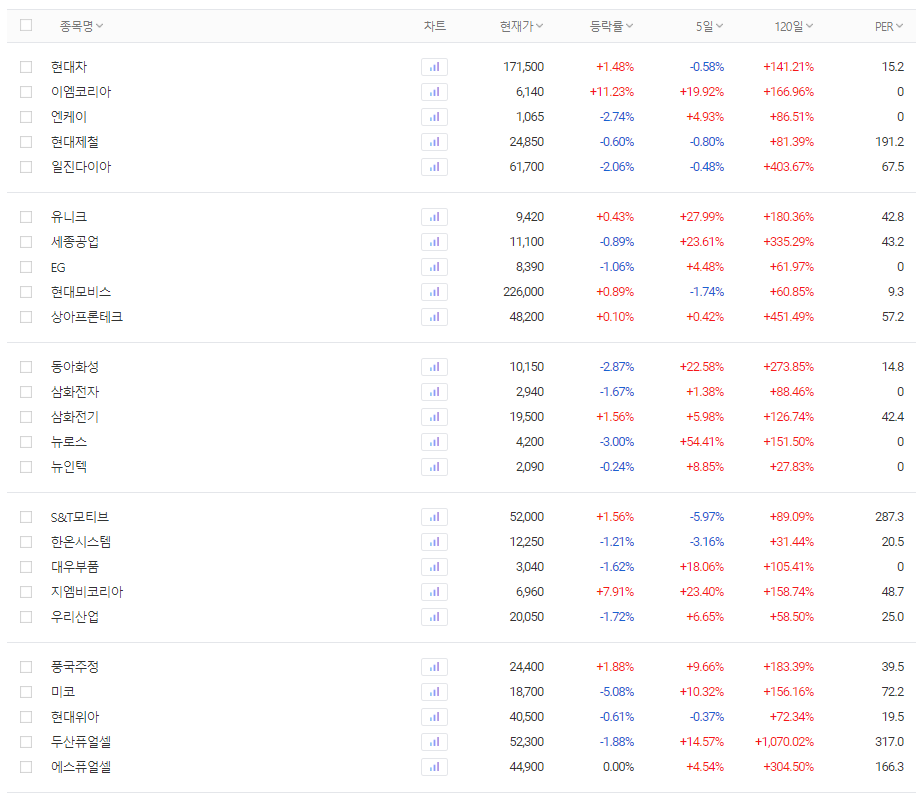916x801 pixels.
Task: Check the box for 현대모비스
Action: pos(26,292)
